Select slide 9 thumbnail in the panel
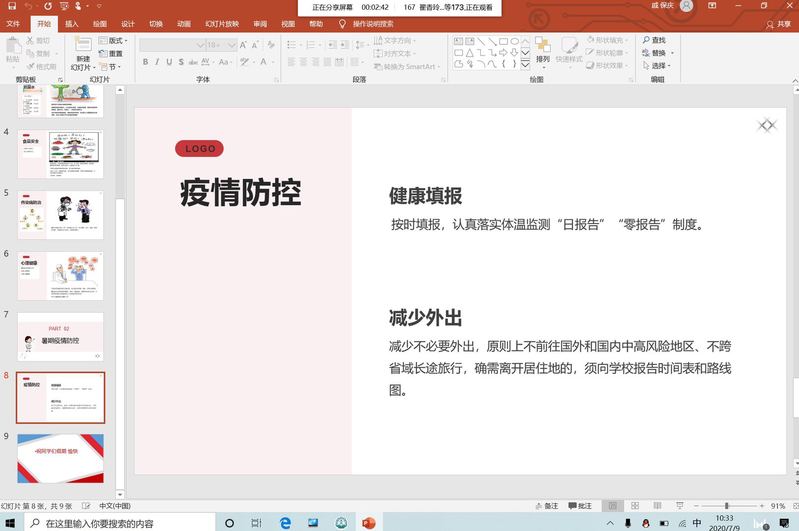 pyautogui.click(x=60, y=458)
